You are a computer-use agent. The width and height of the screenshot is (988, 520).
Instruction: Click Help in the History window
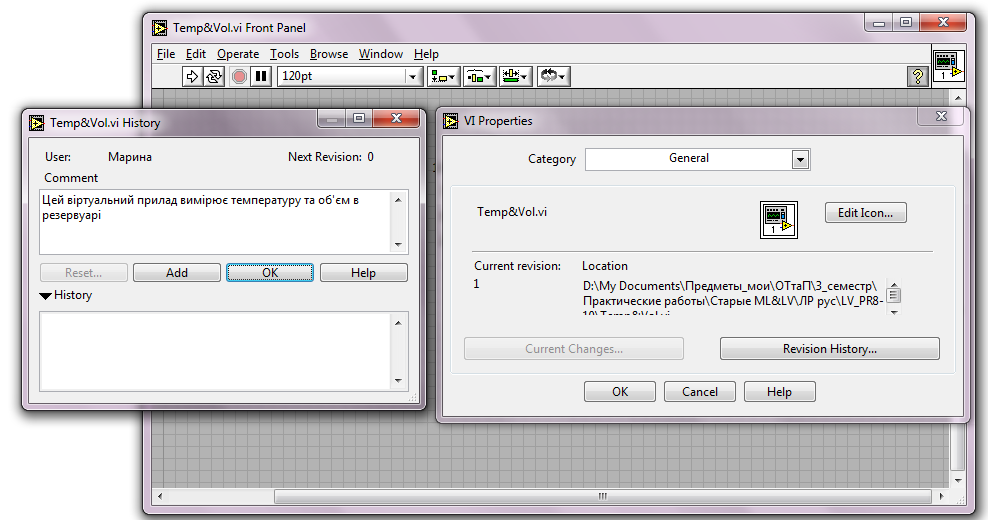364,273
